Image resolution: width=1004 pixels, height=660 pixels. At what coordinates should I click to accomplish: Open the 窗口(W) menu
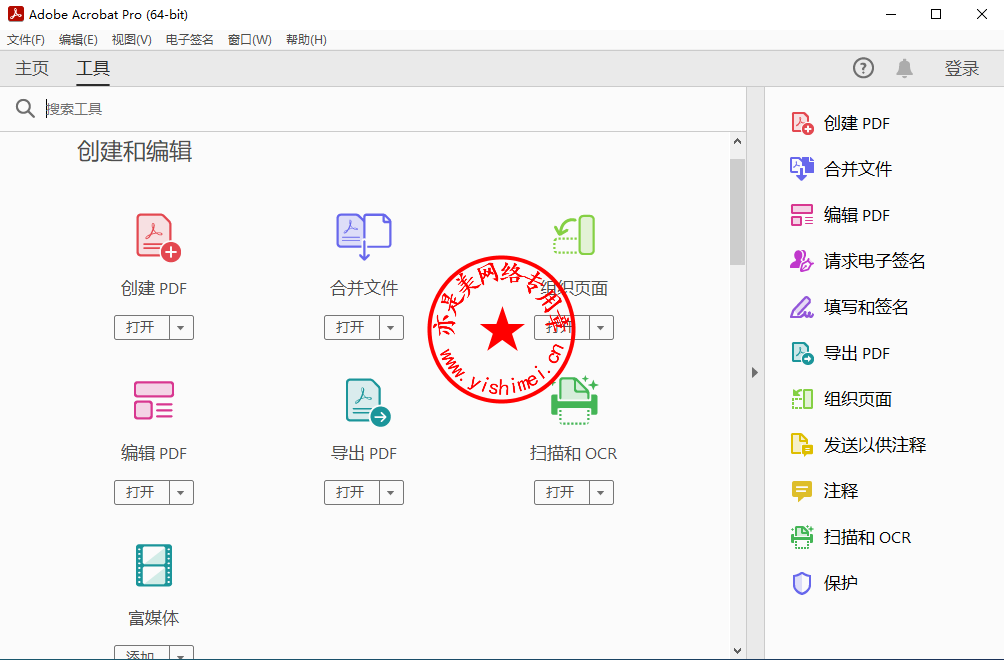(250, 40)
